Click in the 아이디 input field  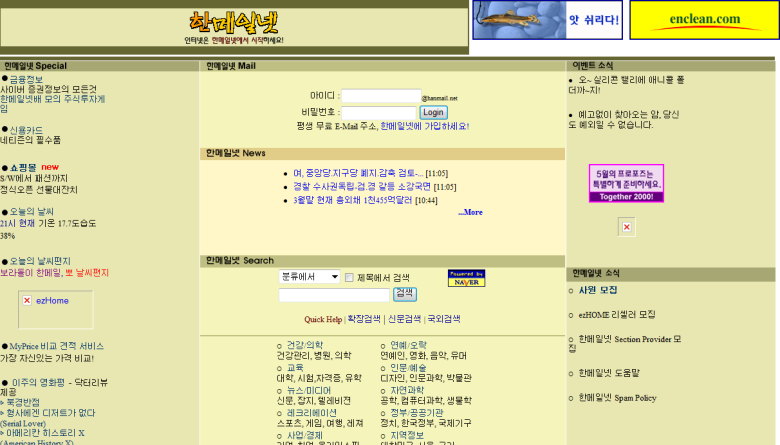click(x=381, y=96)
